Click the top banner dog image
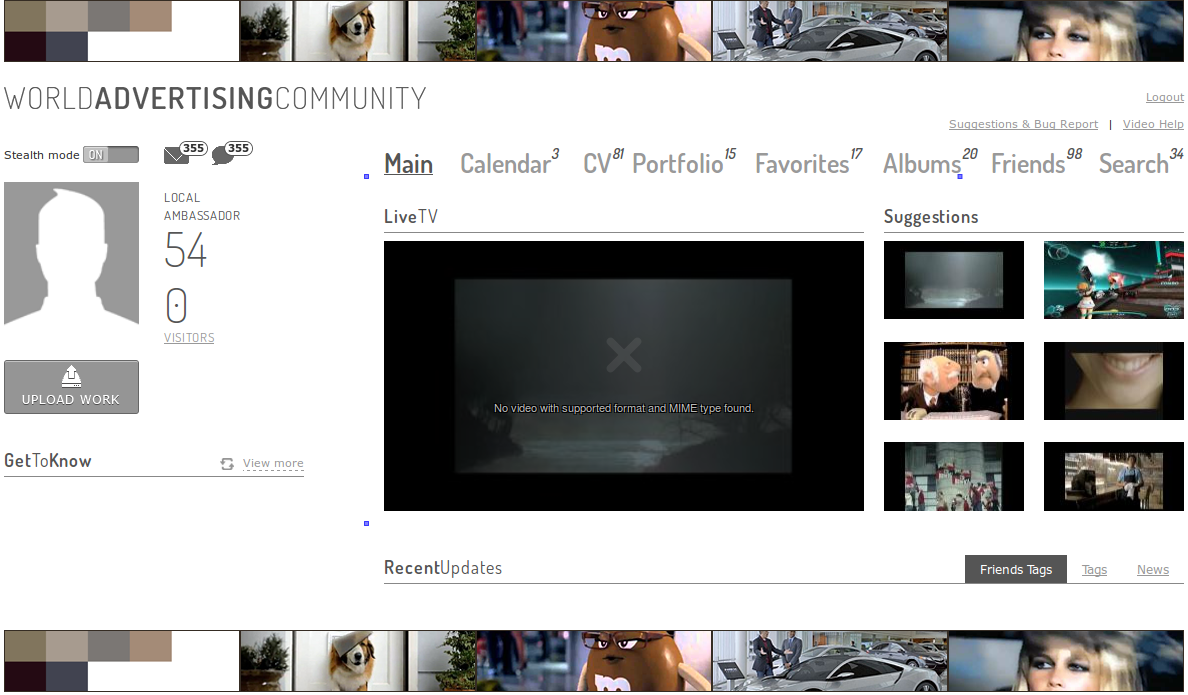This screenshot has width=1188, height=695. click(x=358, y=31)
